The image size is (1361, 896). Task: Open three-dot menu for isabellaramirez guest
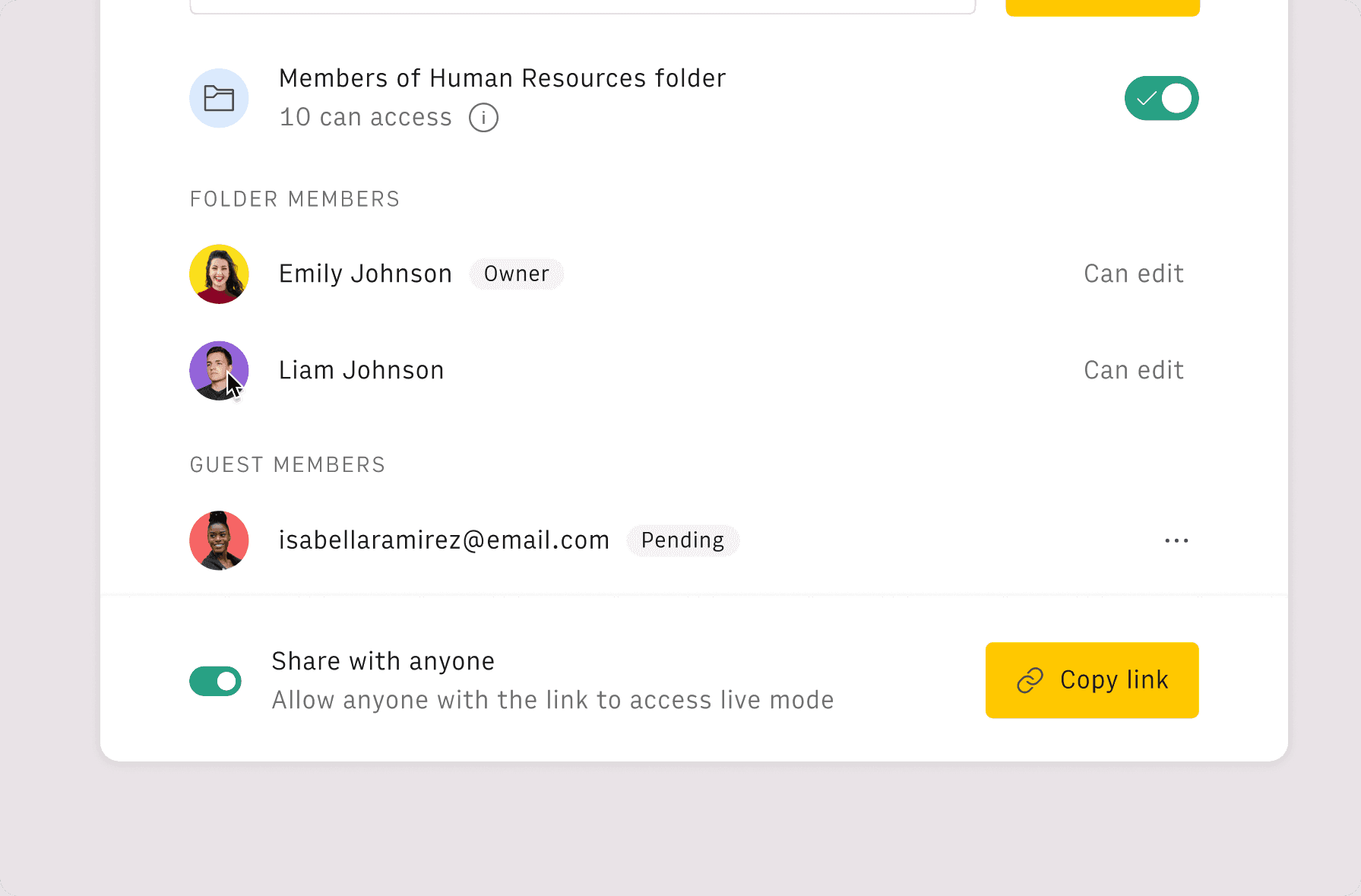[1176, 540]
